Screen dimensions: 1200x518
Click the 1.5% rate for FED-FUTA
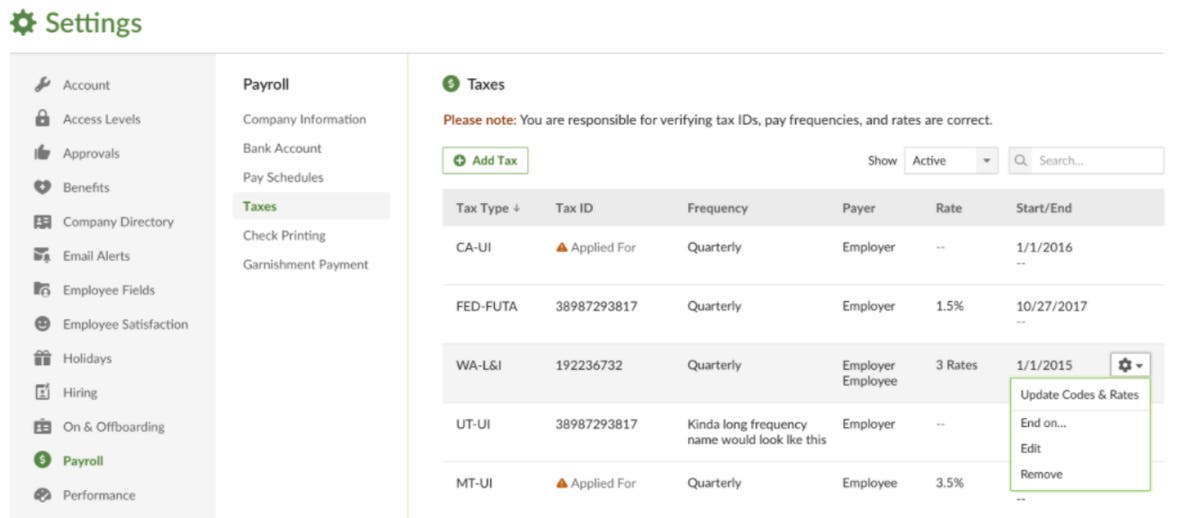pos(949,307)
